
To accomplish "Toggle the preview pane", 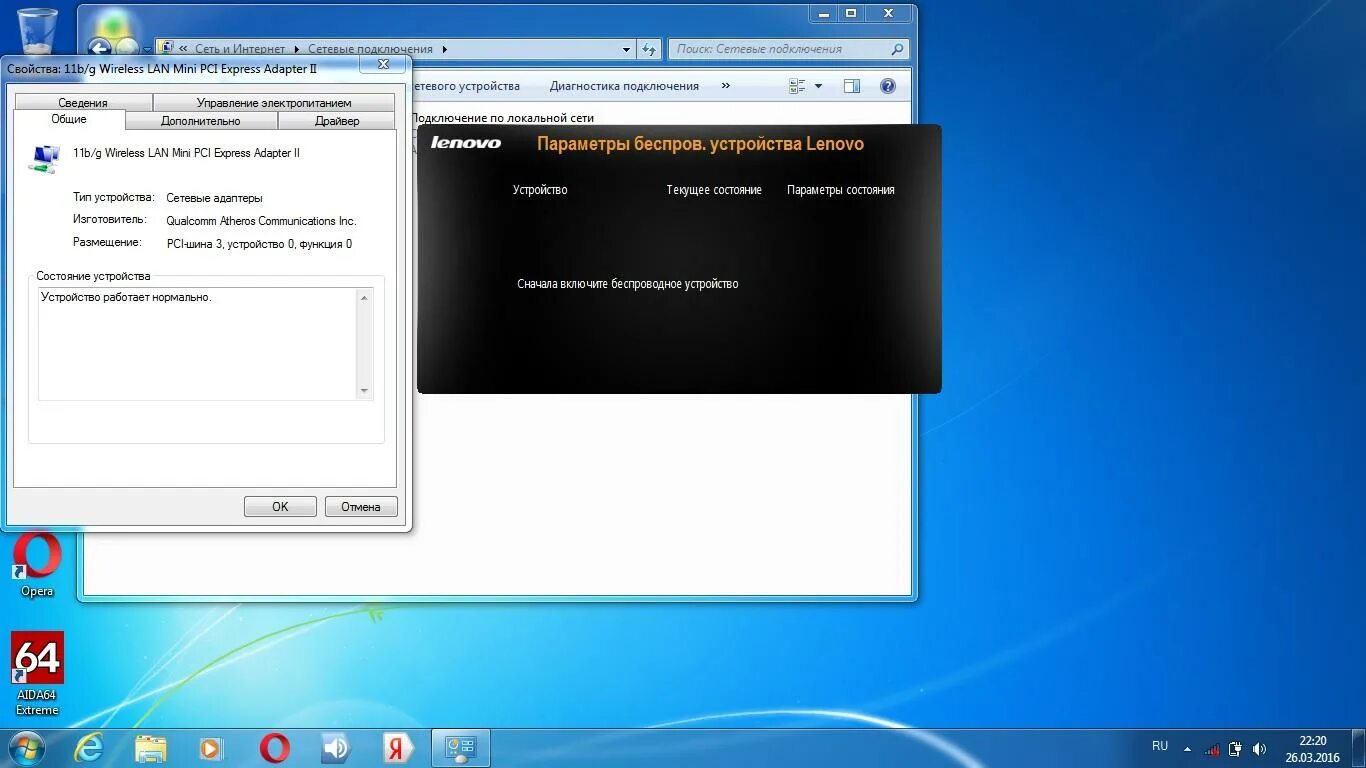I will (852, 86).
